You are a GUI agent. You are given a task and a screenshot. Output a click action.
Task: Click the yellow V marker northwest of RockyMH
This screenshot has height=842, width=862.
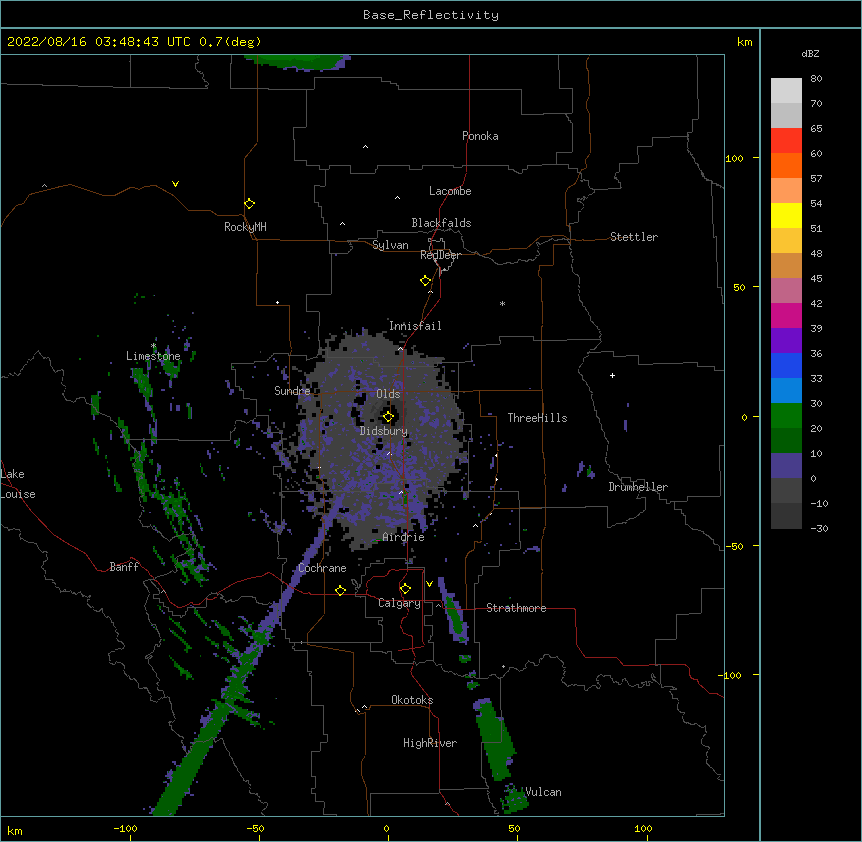(175, 184)
